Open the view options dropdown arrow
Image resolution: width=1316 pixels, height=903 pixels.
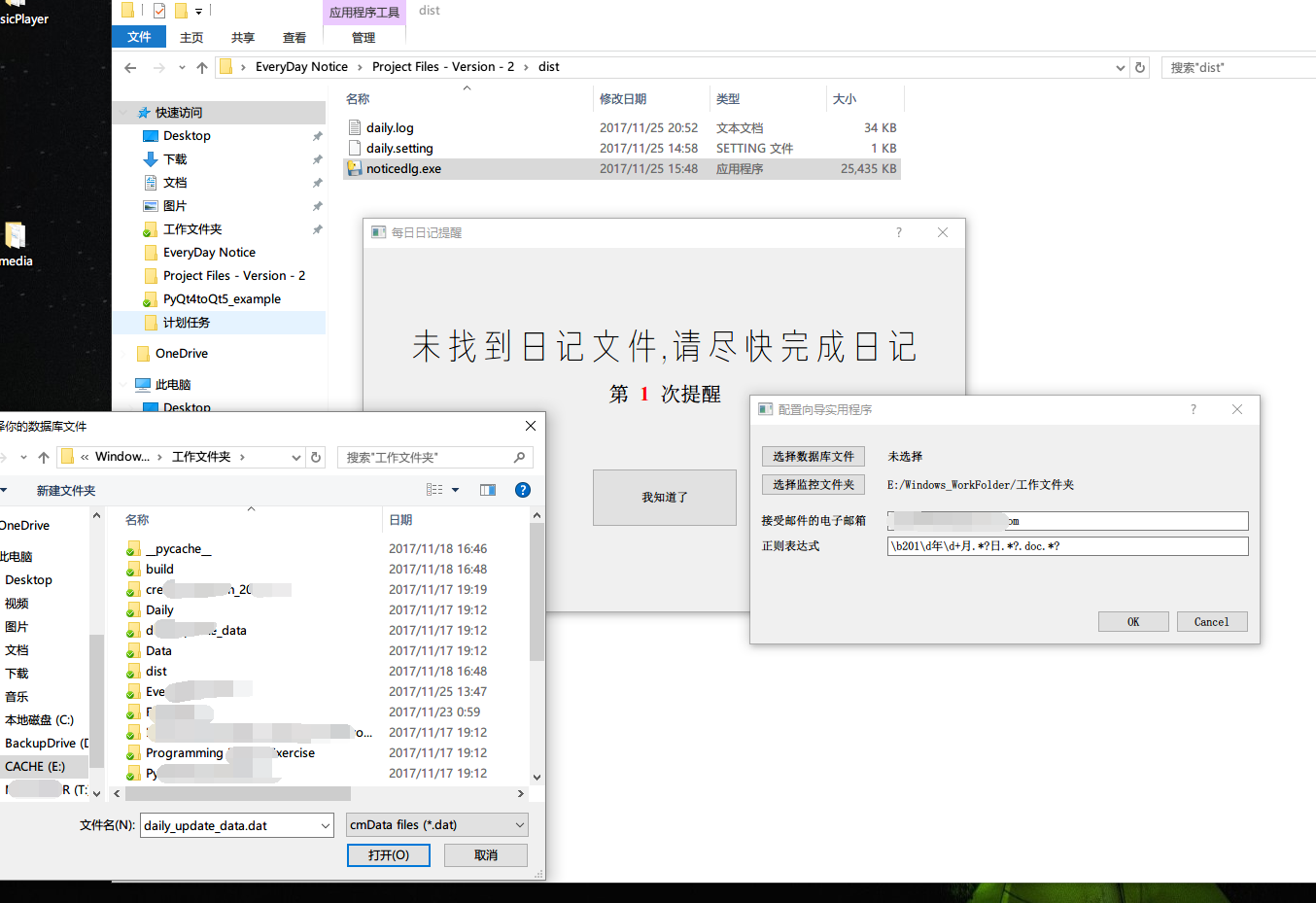pos(455,490)
